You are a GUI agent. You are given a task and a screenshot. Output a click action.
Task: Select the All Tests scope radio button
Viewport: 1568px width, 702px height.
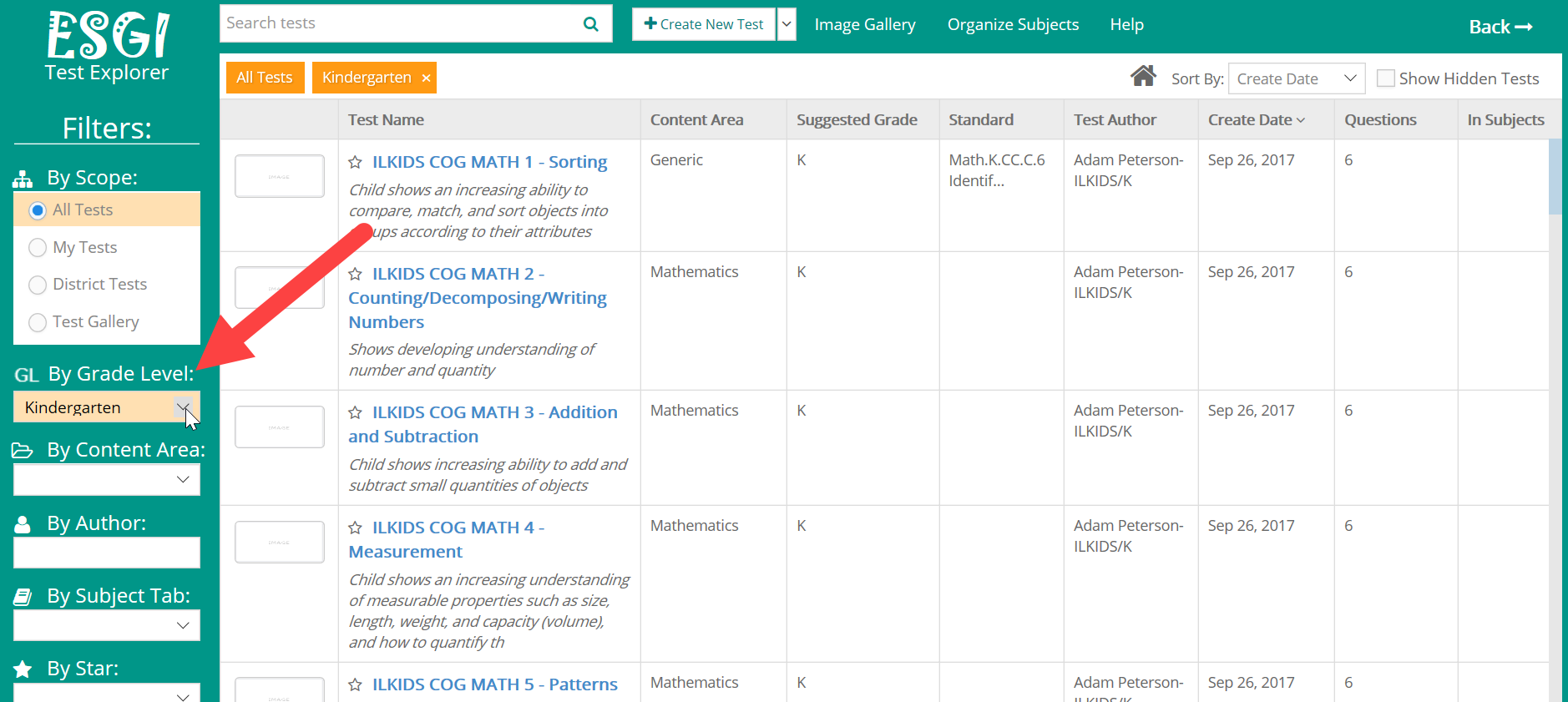tap(38, 210)
